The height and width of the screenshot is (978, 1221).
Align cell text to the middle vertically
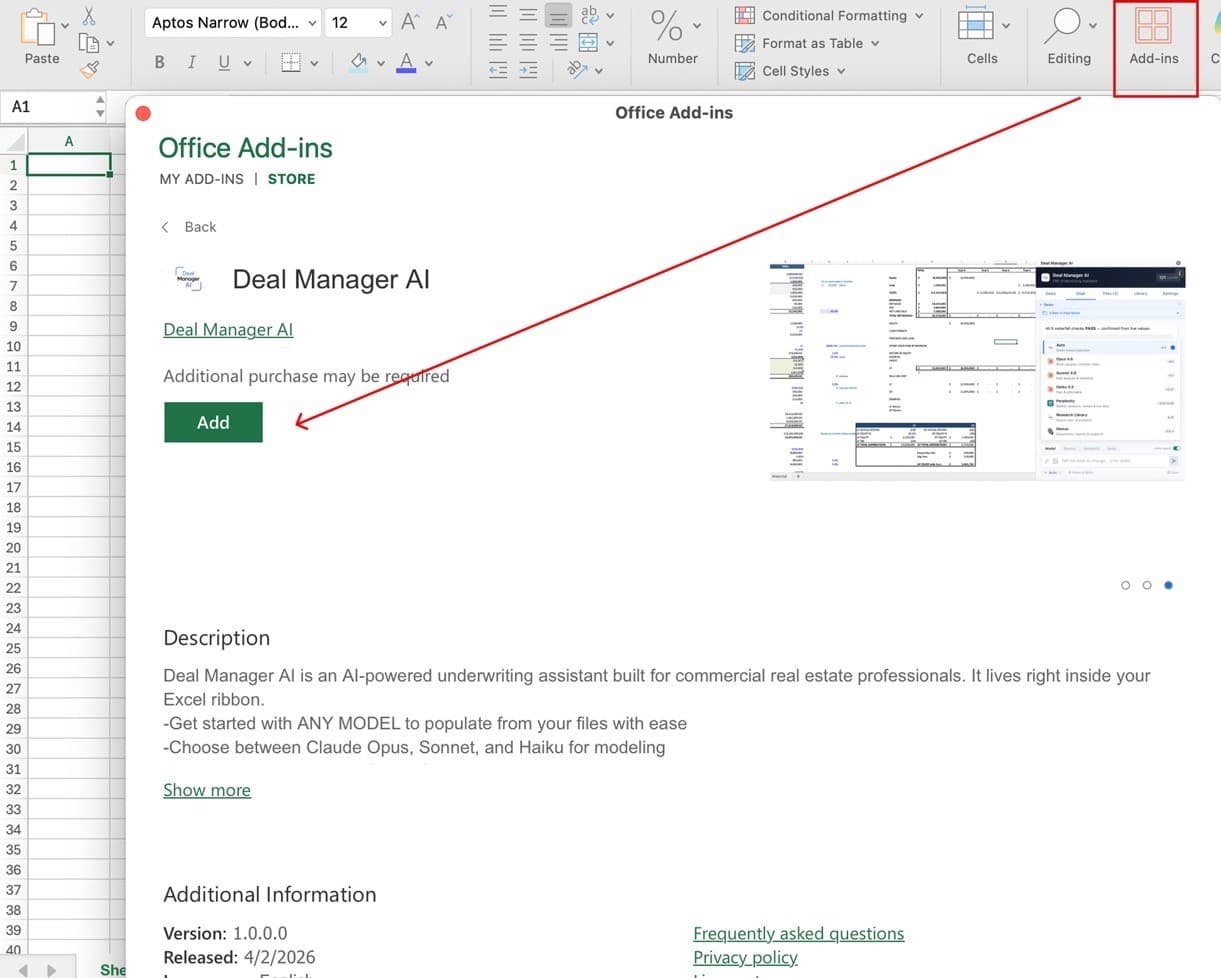[x=528, y=15]
